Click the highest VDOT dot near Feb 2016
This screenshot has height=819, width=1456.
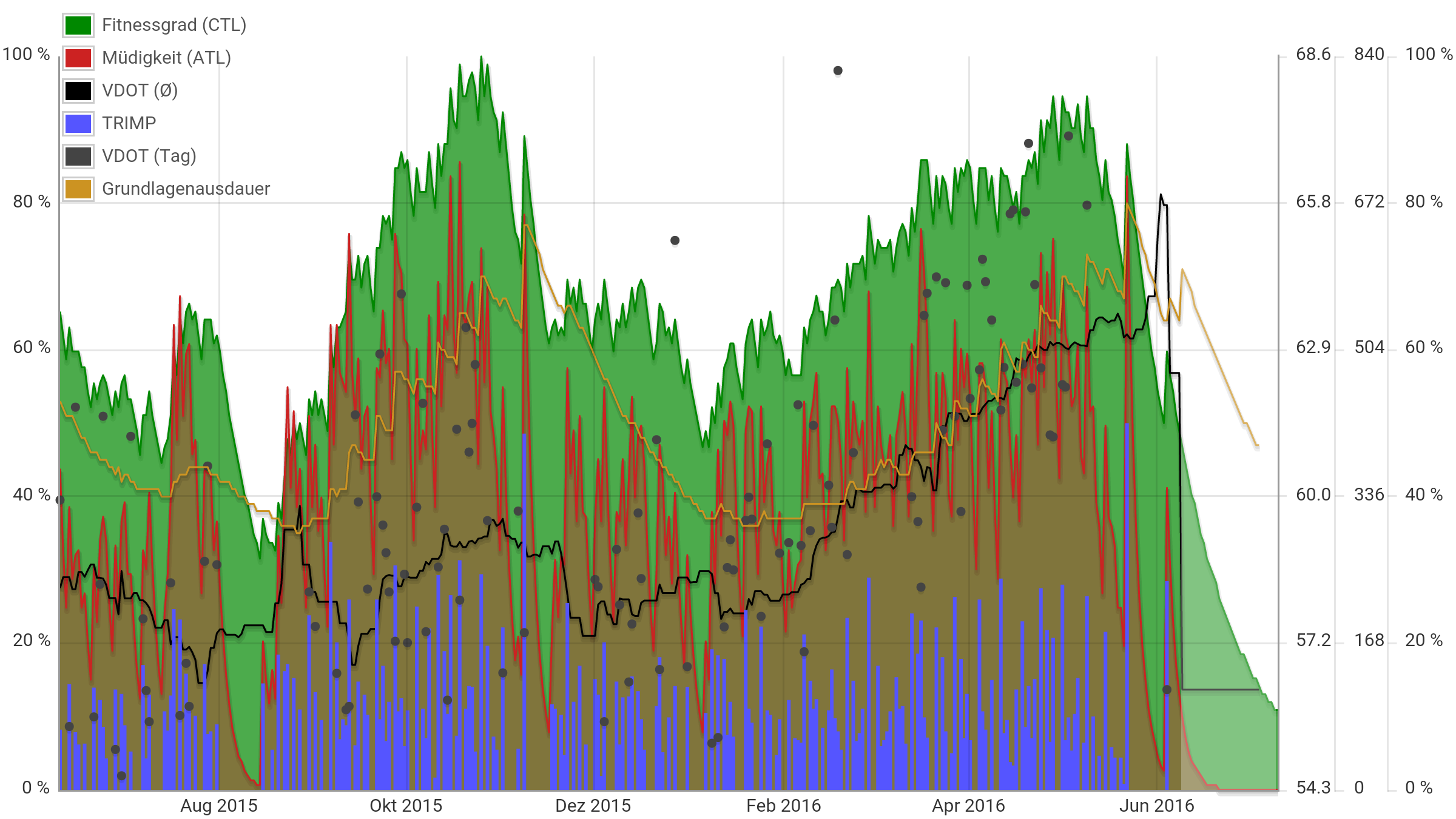pyautogui.click(x=838, y=71)
